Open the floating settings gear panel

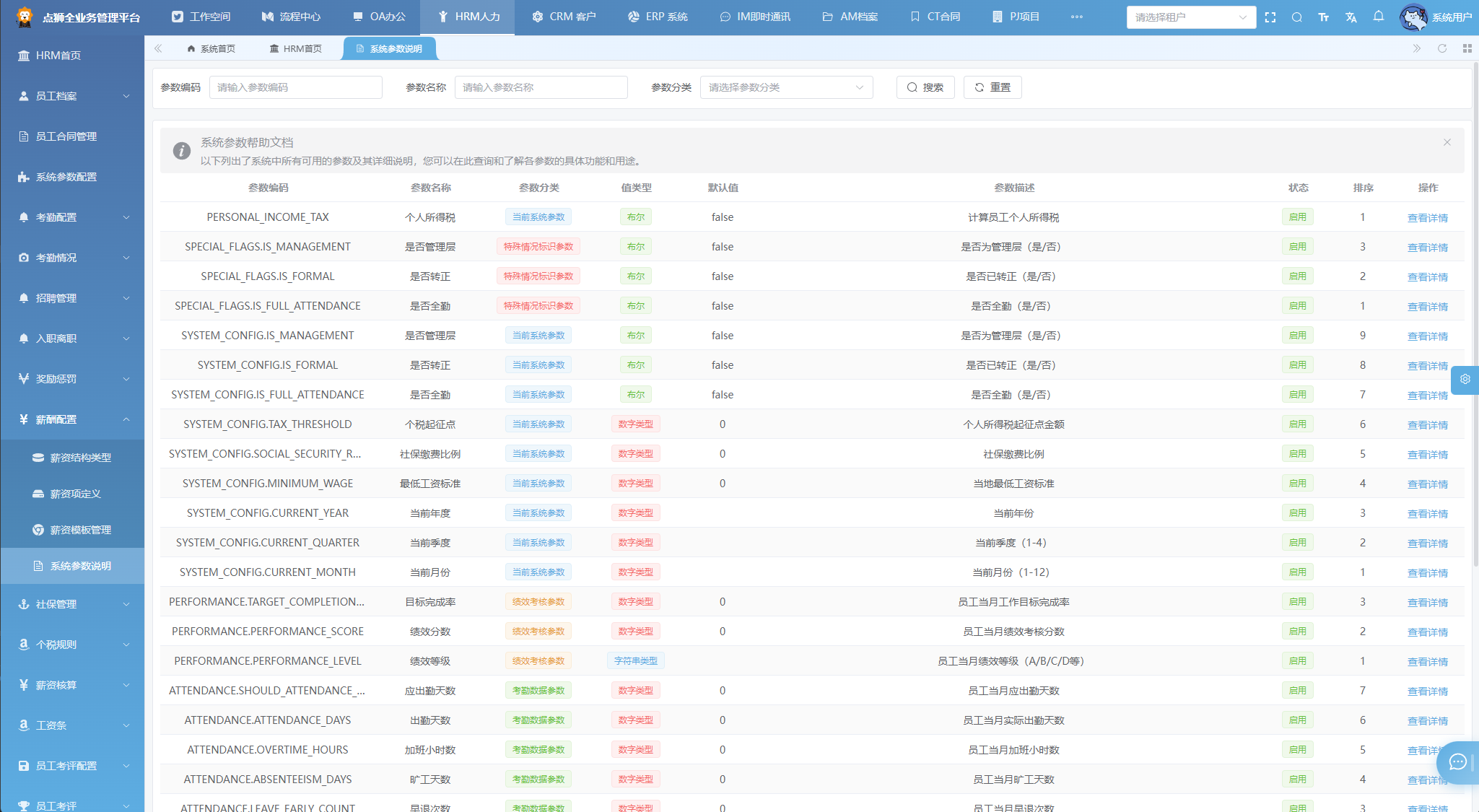tap(1465, 379)
